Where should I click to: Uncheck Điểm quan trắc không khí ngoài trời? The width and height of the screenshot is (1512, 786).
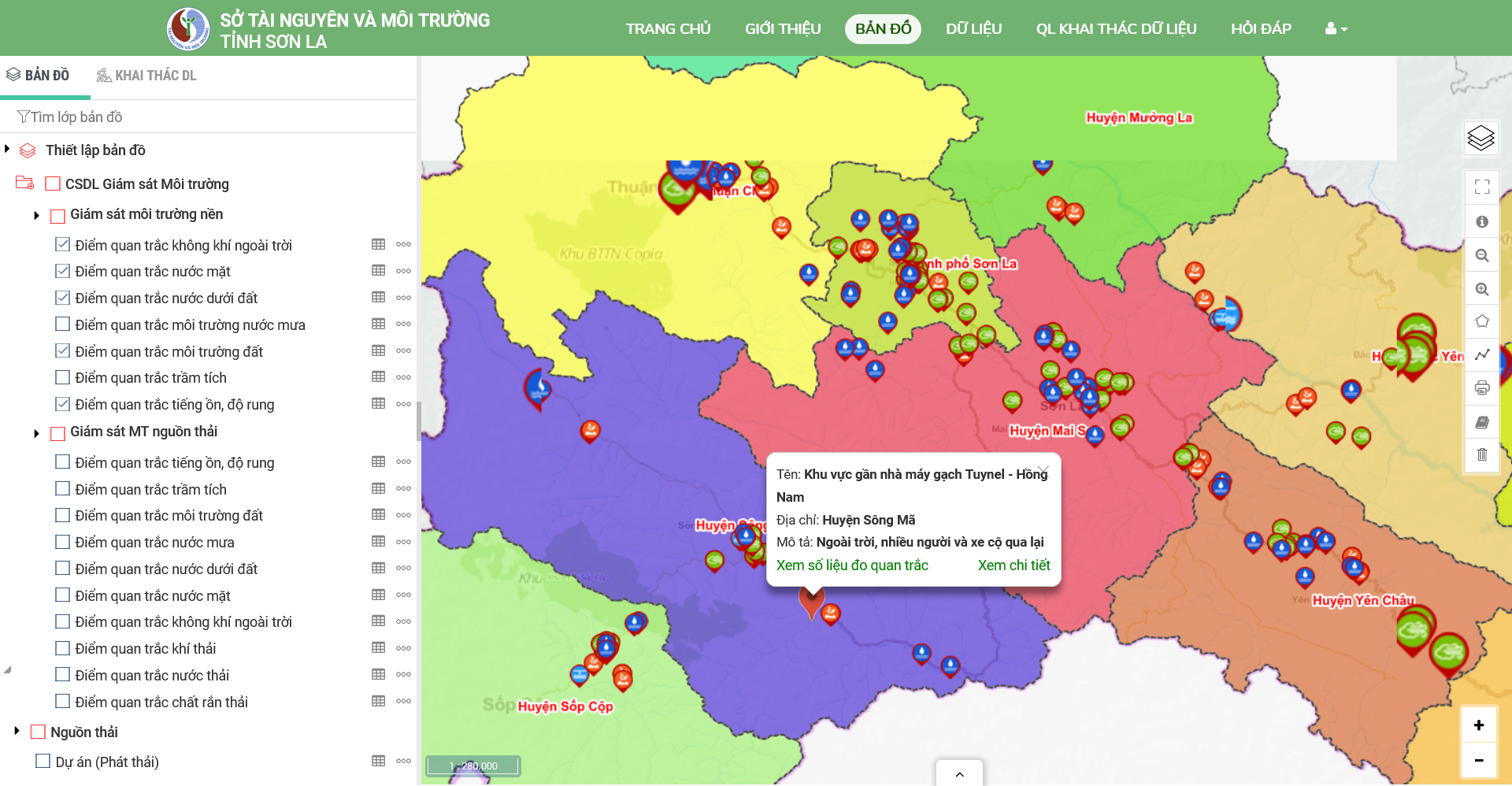click(x=63, y=245)
